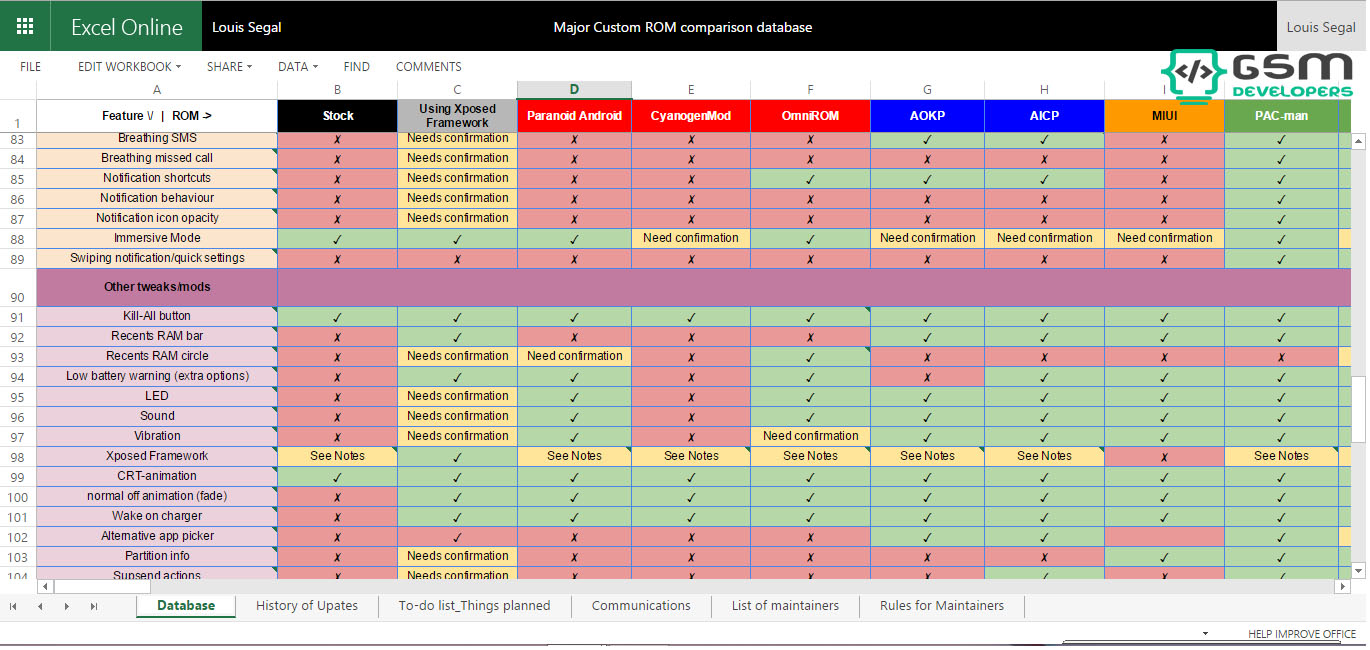Click the horizontal scrollbar's left arrow
1370x650 pixels.
[x=45, y=586]
